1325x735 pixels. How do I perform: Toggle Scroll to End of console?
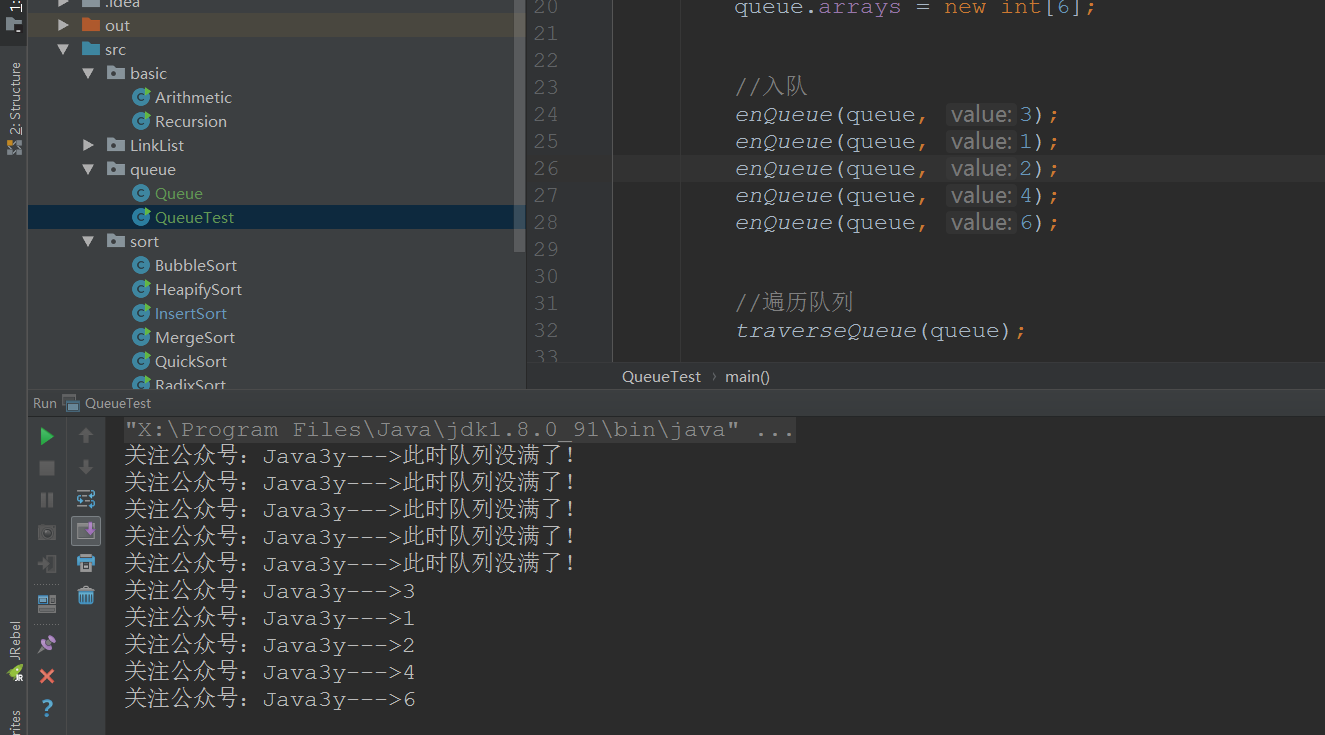coord(86,531)
